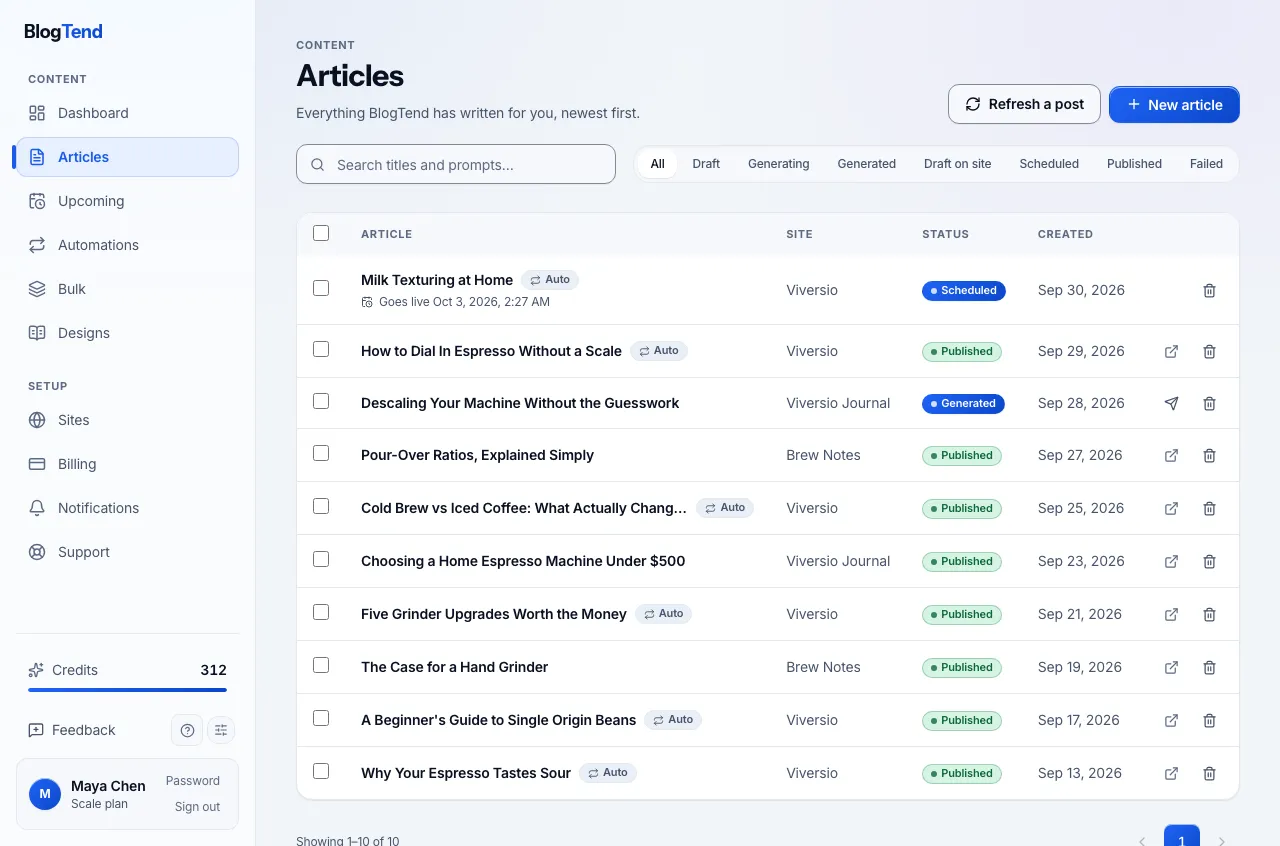Image resolution: width=1280 pixels, height=846 pixels.
Task: Select the Descaling Your Machine row checkbox
Action: pyautogui.click(x=321, y=401)
